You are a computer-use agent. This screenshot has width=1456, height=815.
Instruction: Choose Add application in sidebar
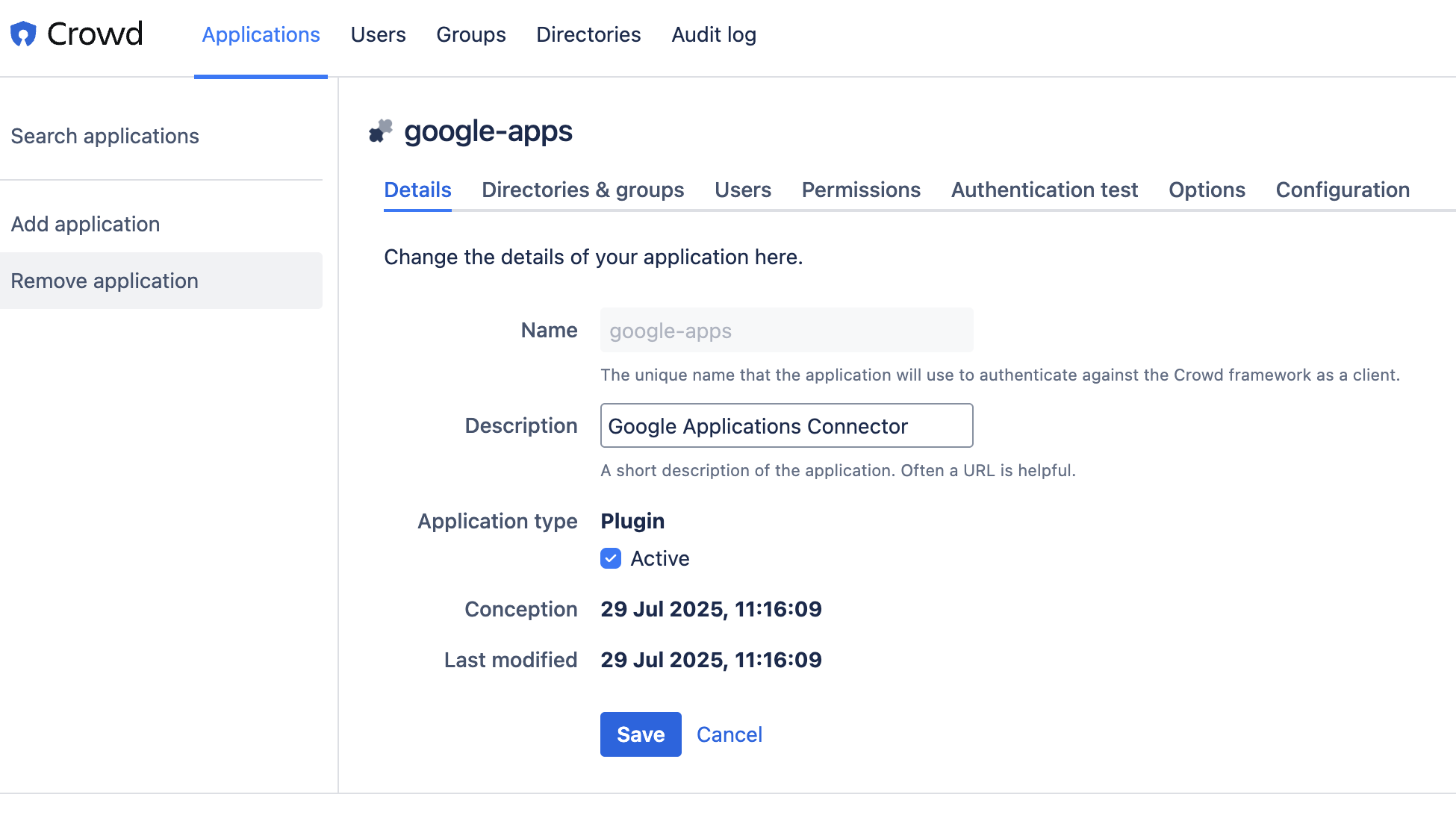85,224
